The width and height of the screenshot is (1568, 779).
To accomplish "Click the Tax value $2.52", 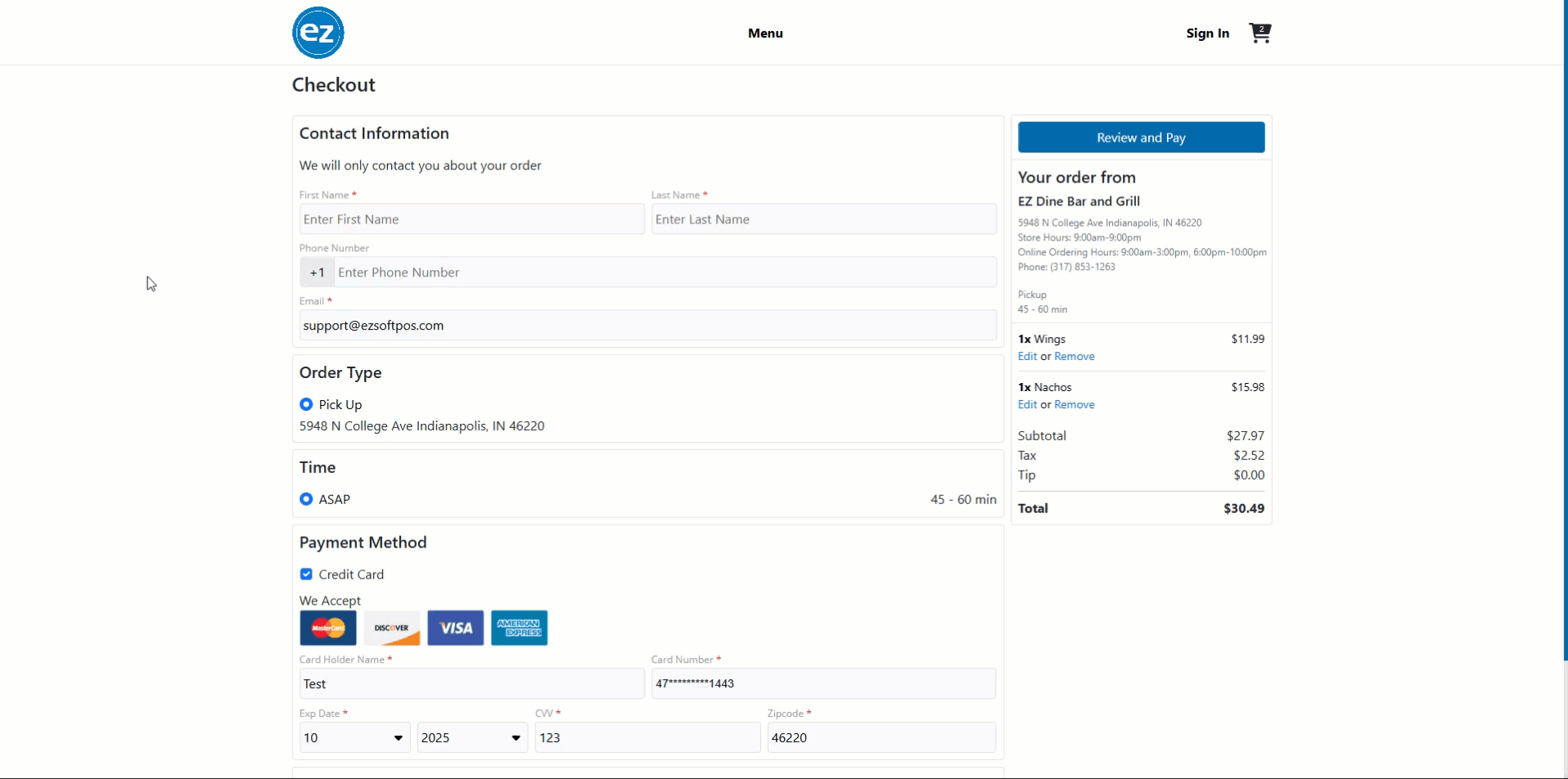I will click(1249, 456).
